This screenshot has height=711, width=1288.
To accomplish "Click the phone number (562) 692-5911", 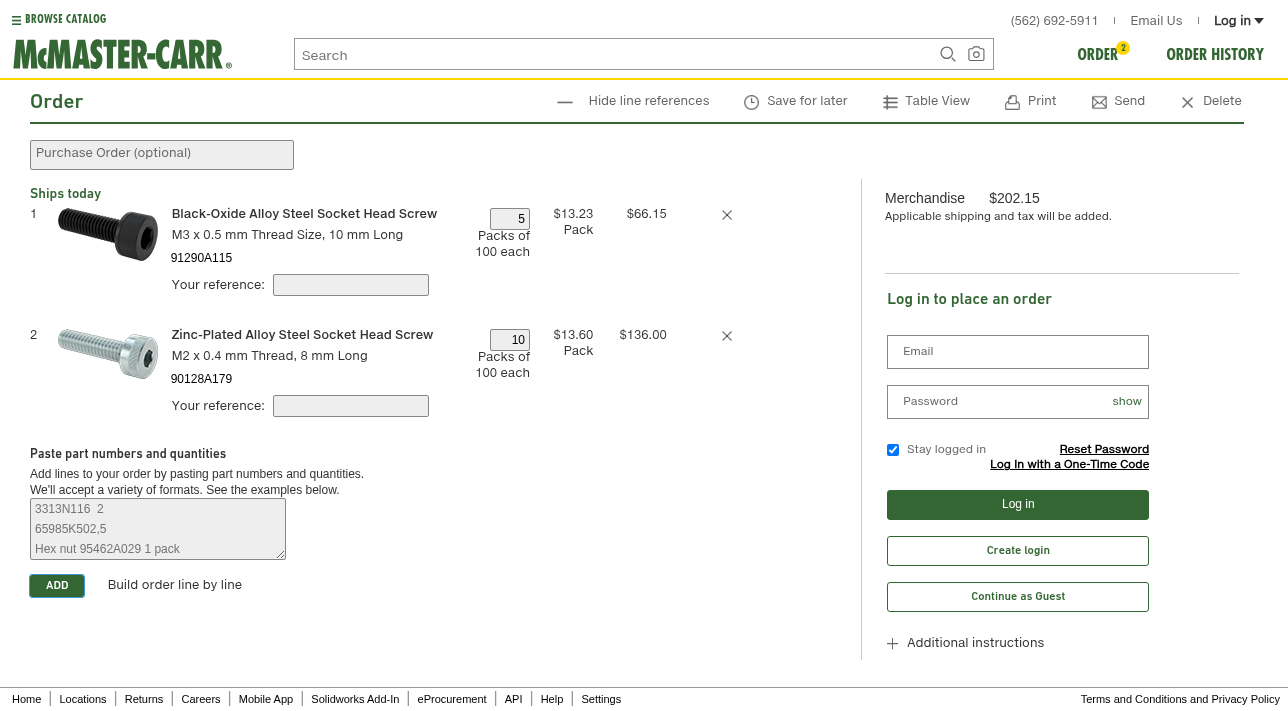I will point(1054,21).
